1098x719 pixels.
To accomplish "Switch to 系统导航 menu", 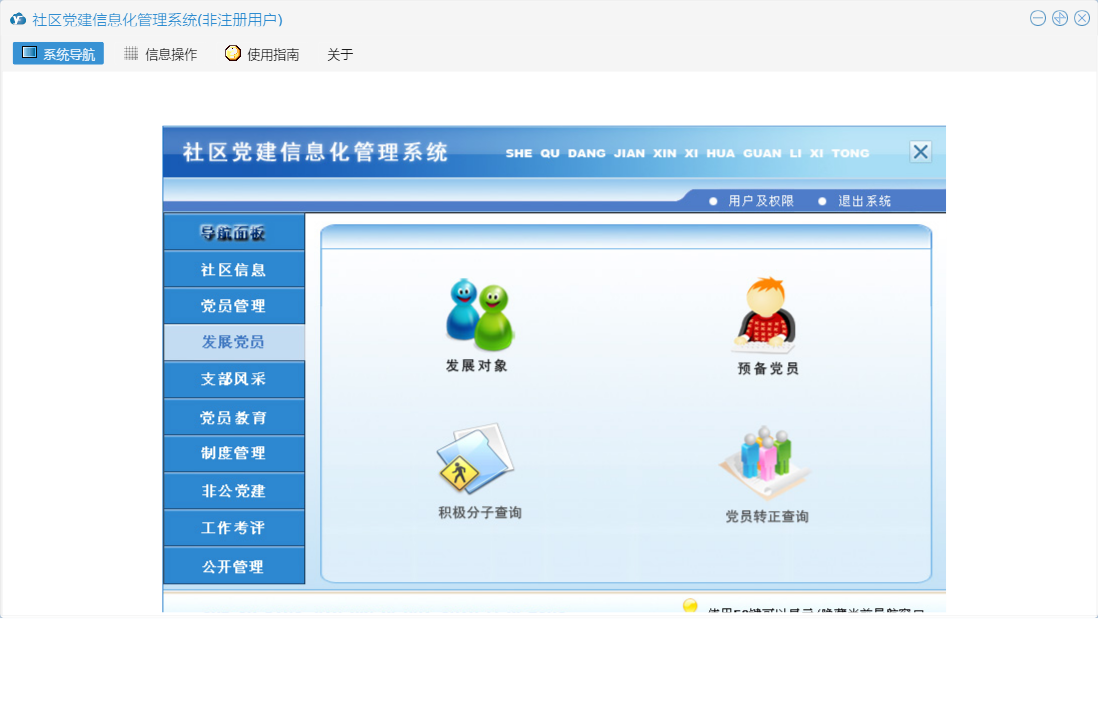I will [x=58, y=53].
